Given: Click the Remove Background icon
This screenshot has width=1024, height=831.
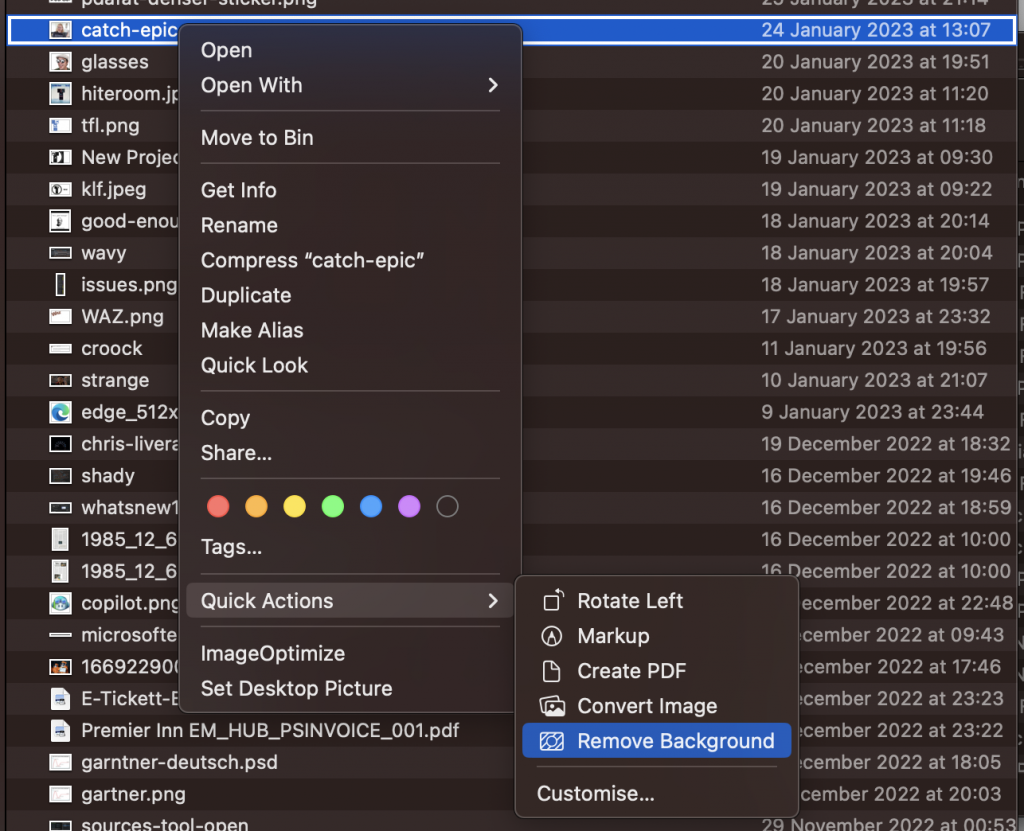Looking at the screenshot, I should [552, 741].
